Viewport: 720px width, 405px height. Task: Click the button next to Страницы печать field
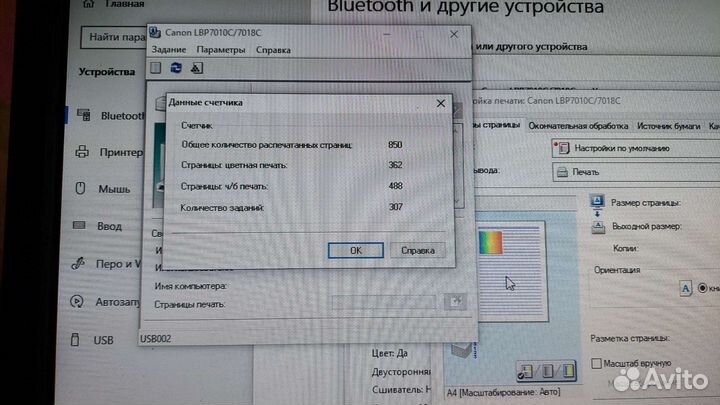[x=455, y=302]
